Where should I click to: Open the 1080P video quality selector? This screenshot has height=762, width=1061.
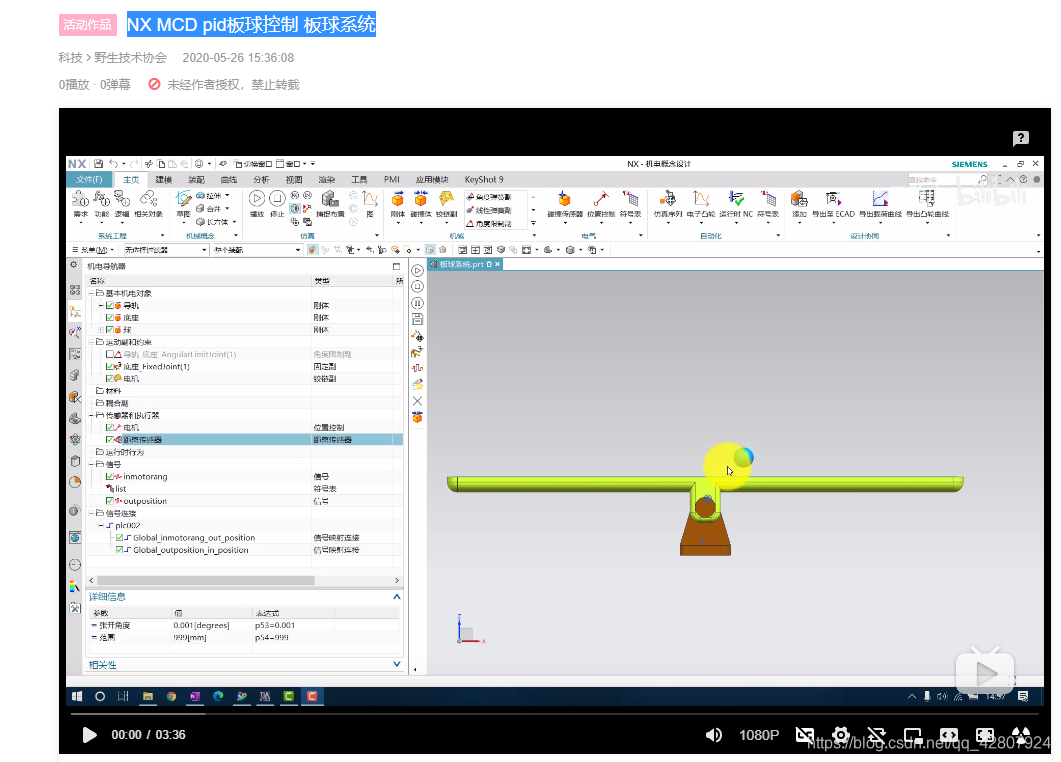[x=759, y=735]
